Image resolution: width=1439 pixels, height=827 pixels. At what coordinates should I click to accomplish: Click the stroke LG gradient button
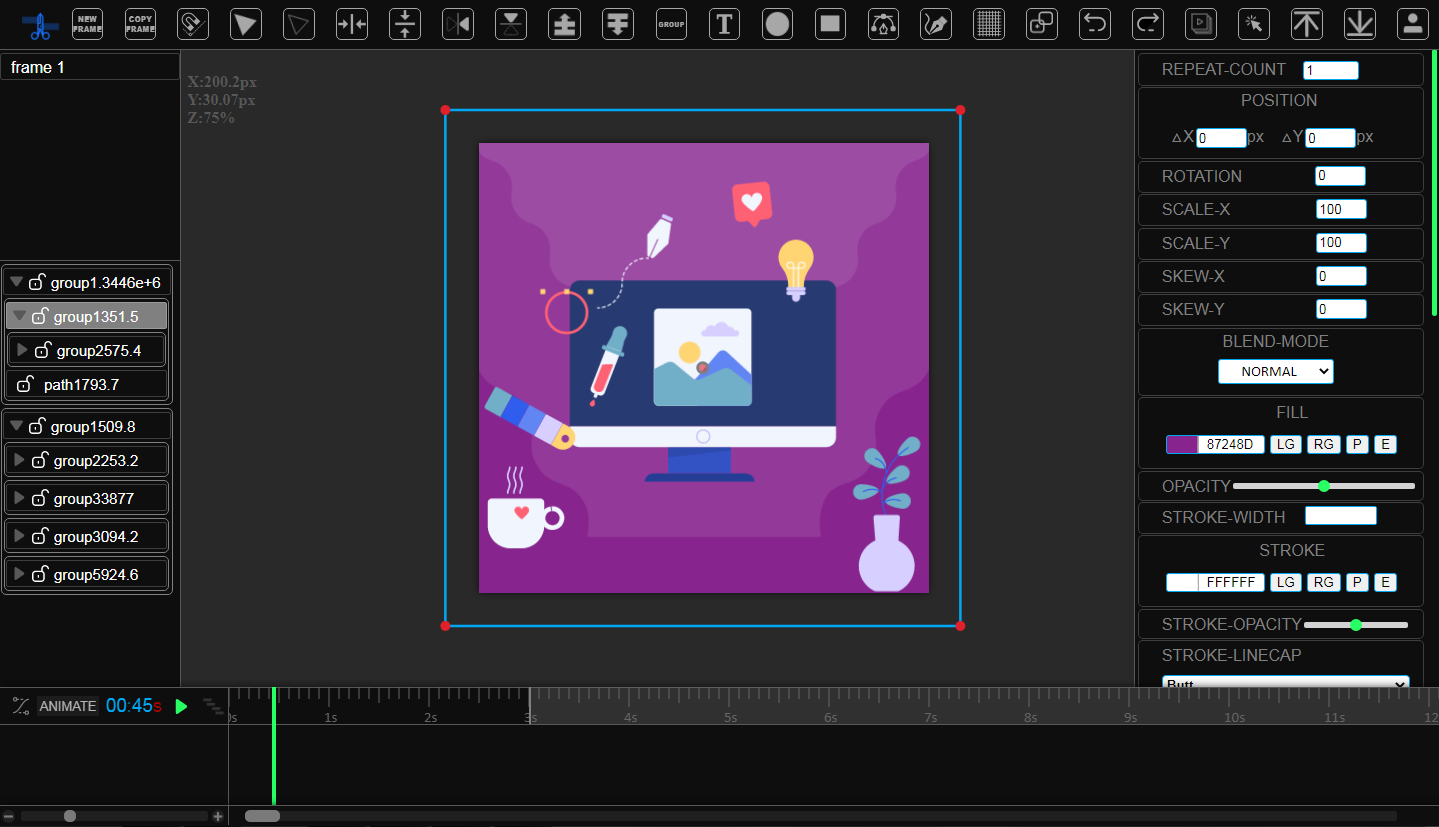coord(1285,582)
